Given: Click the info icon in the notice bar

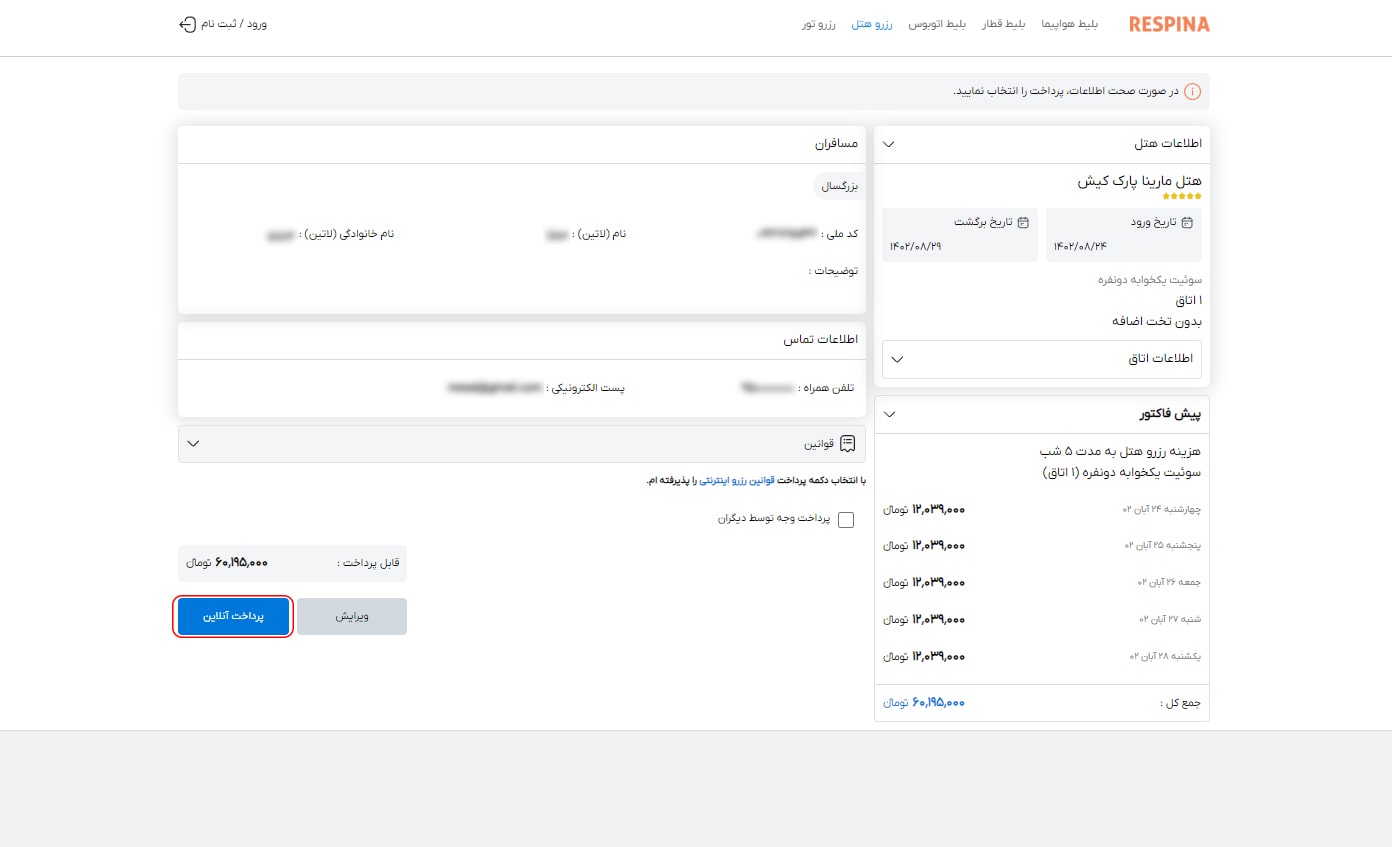Looking at the screenshot, I should tap(1192, 92).
